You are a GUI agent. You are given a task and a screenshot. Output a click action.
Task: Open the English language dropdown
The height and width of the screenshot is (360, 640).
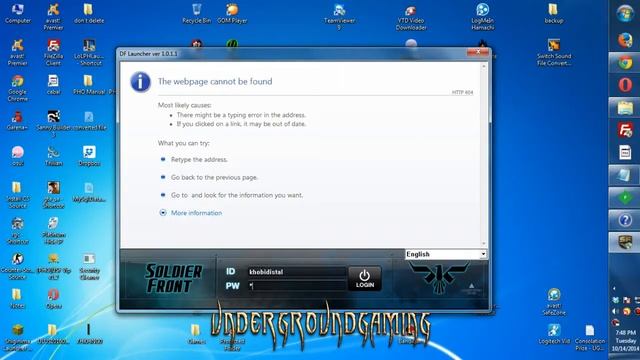click(x=446, y=254)
